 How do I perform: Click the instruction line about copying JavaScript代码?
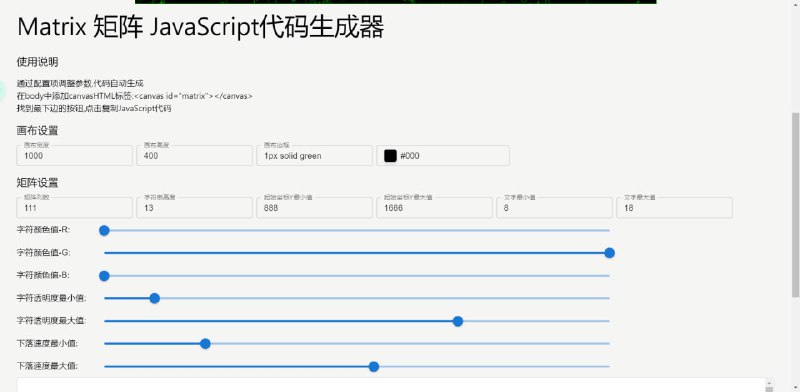click(94, 108)
